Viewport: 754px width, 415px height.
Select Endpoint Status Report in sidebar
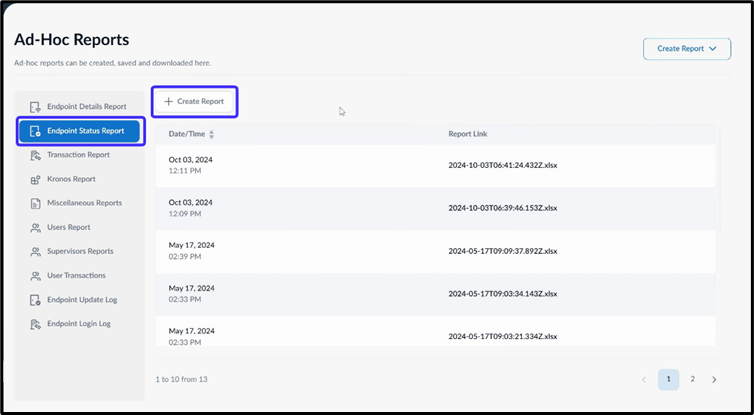tap(80, 131)
